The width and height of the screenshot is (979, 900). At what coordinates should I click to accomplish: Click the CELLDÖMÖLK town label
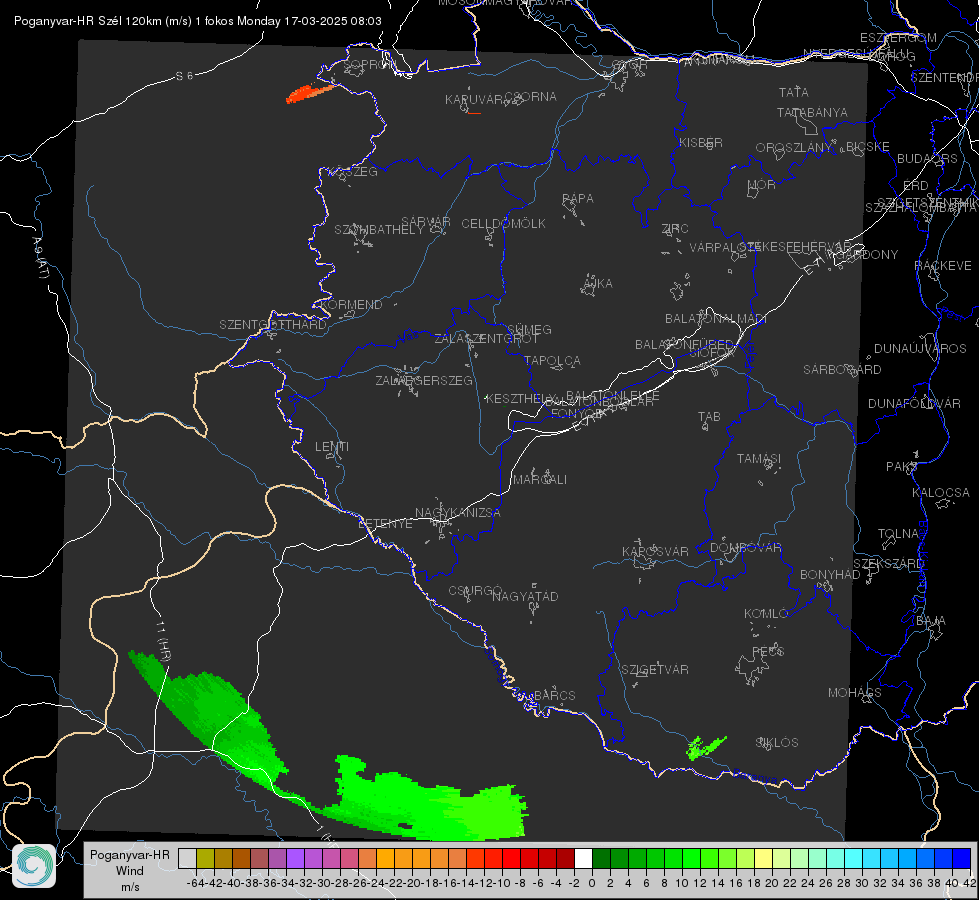[x=503, y=223]
